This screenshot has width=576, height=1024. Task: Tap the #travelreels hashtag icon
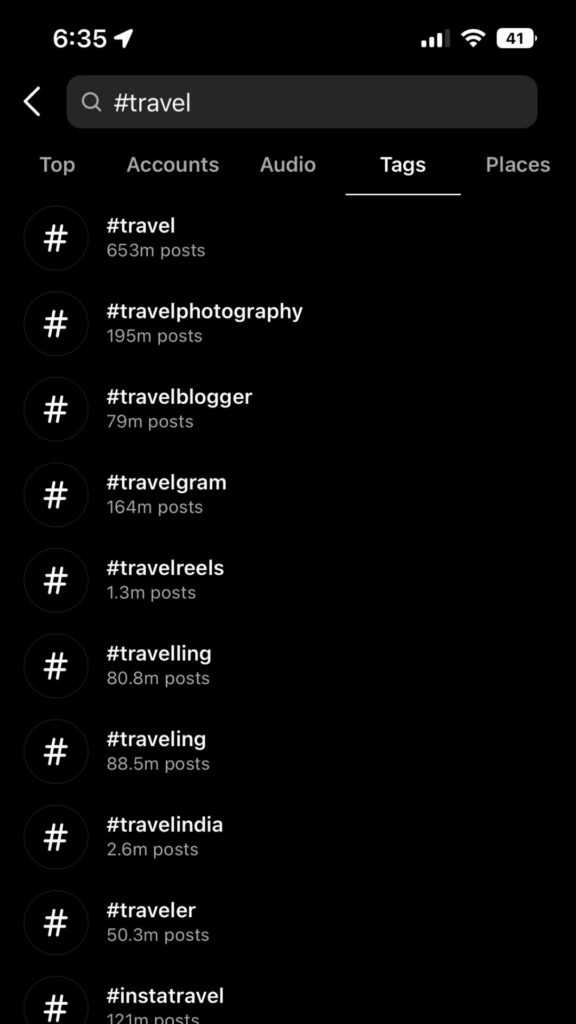pyautogui.click(x=56, y=580)
